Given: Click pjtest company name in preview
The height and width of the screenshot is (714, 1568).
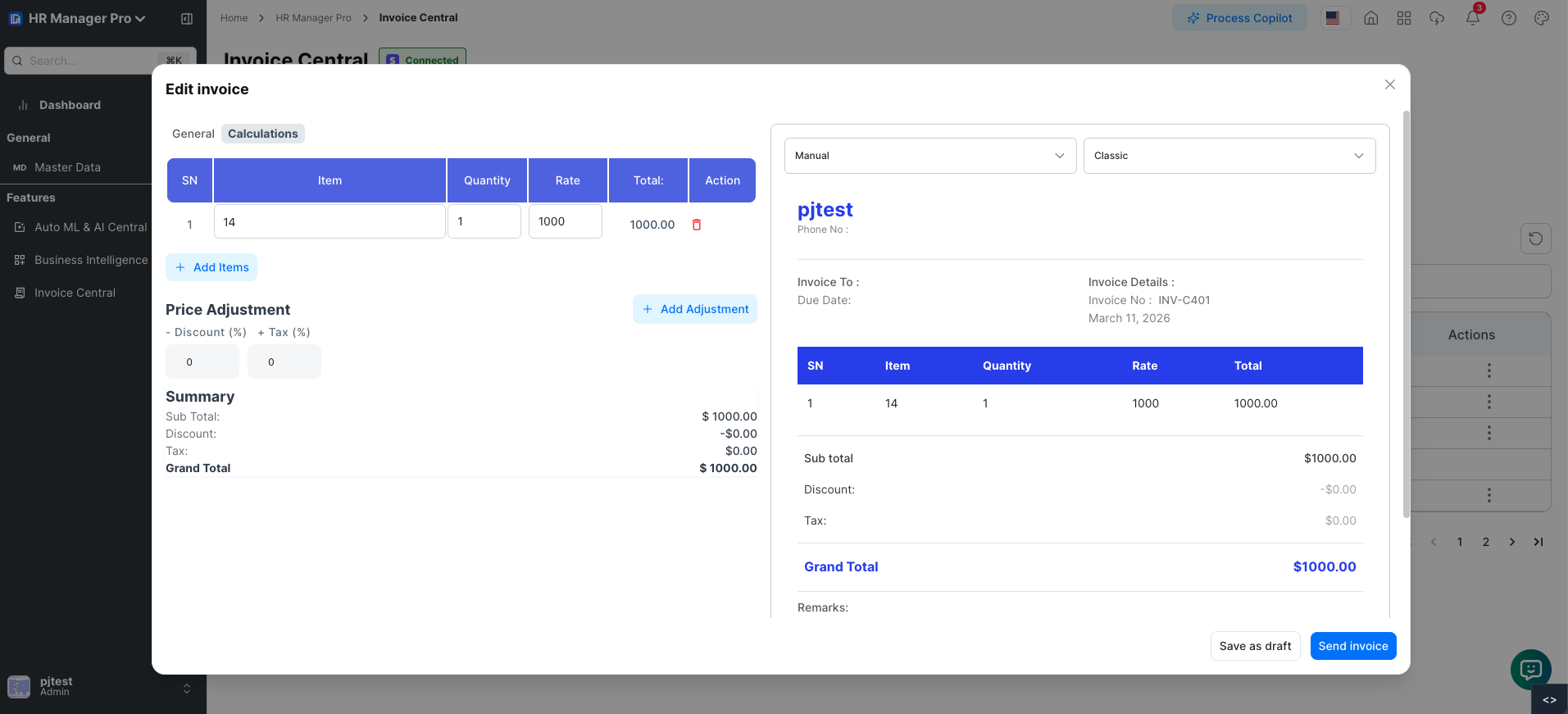Looking at the screenshot, I should (825, 210).
